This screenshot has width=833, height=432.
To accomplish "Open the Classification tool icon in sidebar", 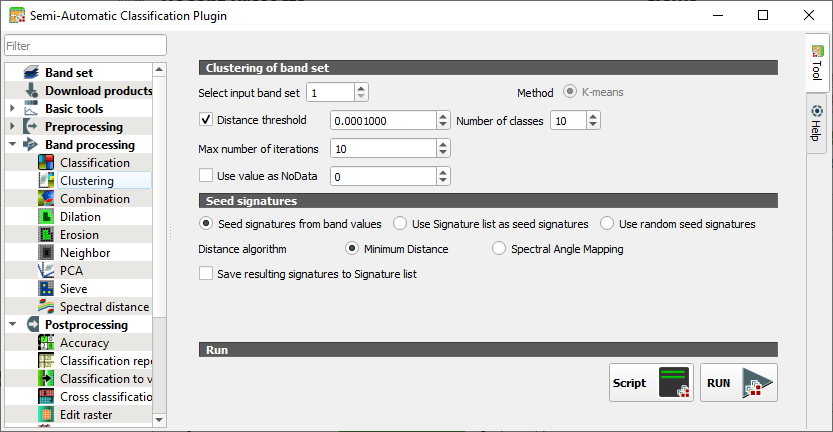I will click(45, 163).
